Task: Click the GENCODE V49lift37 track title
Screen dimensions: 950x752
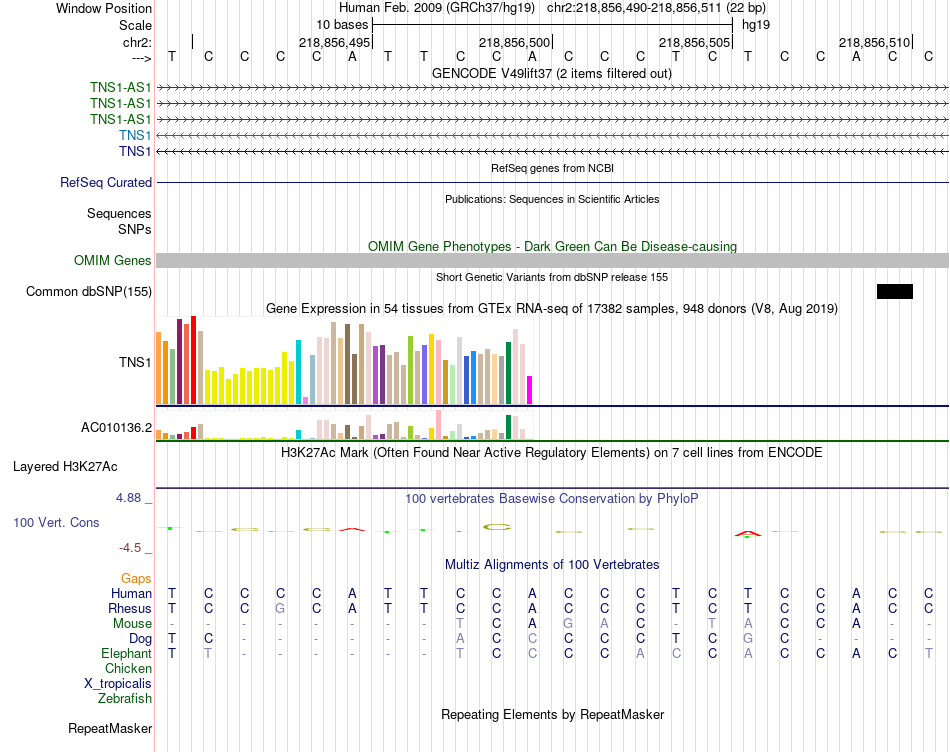Action: (x=552, y=74)
